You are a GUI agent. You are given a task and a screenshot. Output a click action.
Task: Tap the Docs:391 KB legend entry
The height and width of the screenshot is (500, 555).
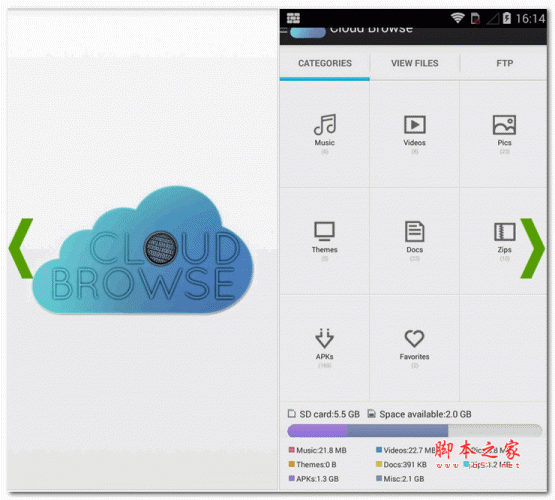[x=401, y=464]
